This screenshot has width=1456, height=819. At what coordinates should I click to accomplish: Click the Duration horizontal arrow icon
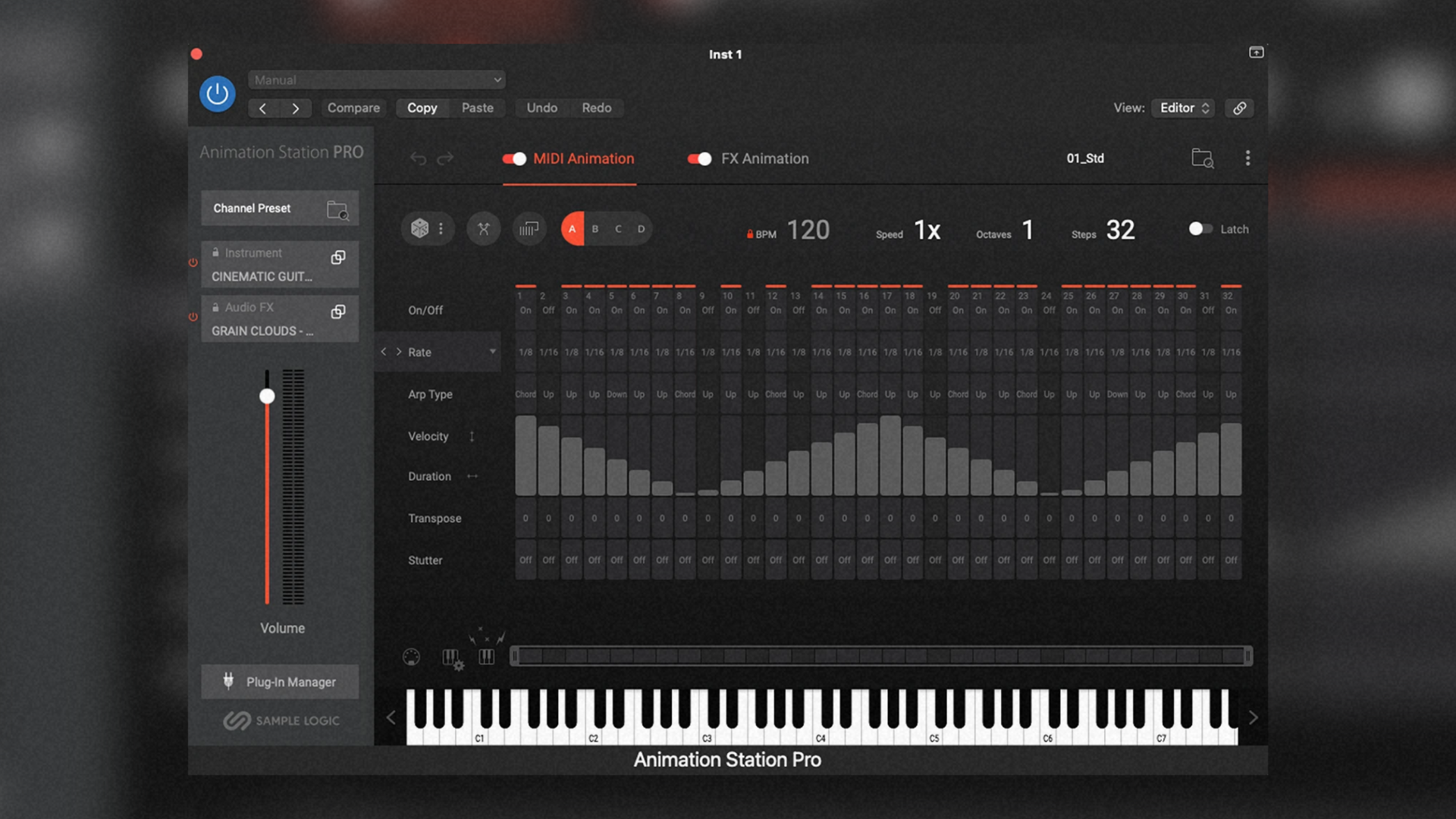point(472,476)
